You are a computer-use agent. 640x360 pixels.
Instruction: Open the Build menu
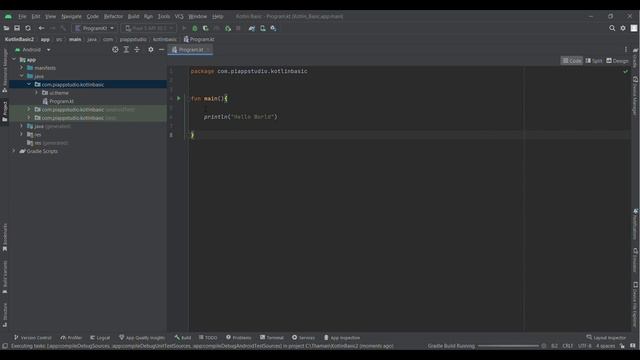[x=133, y=16]
